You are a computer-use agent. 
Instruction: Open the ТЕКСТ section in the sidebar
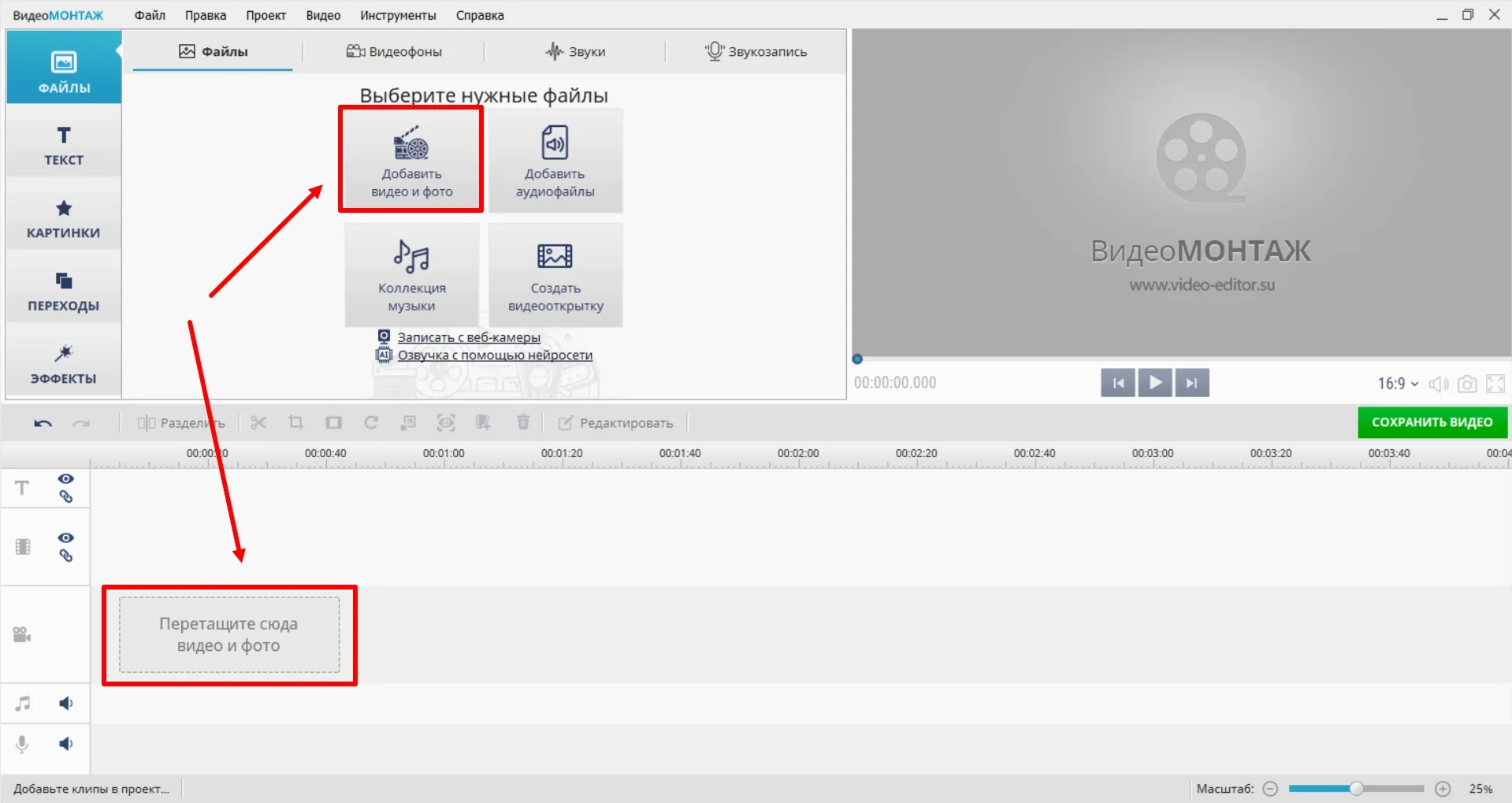(64, 146)
